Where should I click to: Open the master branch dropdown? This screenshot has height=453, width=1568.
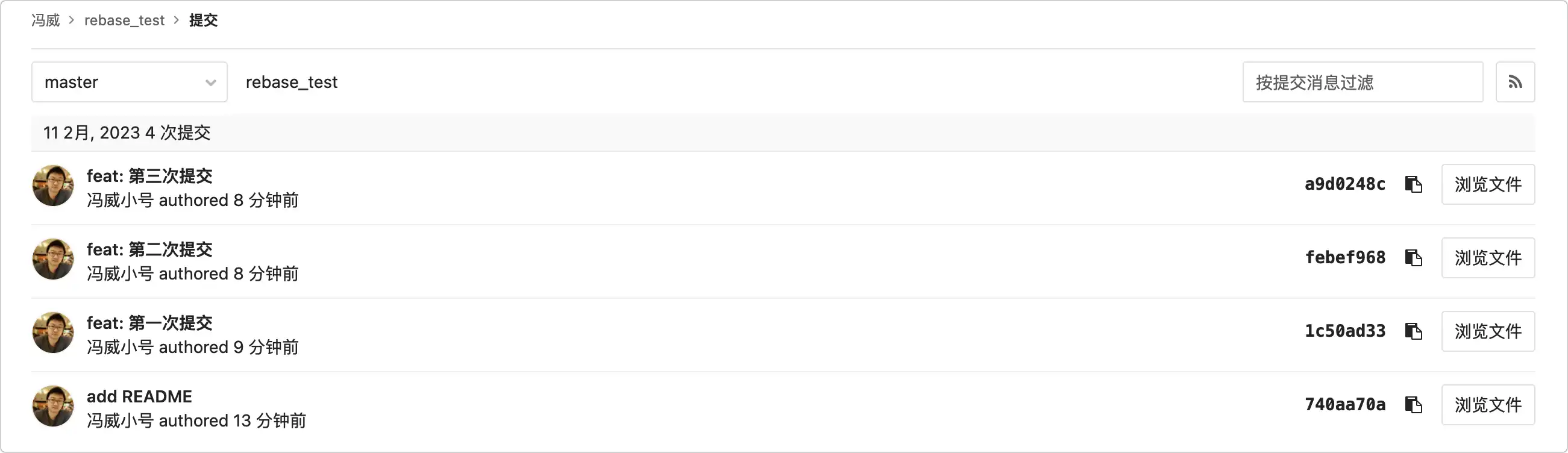point(129,82)
